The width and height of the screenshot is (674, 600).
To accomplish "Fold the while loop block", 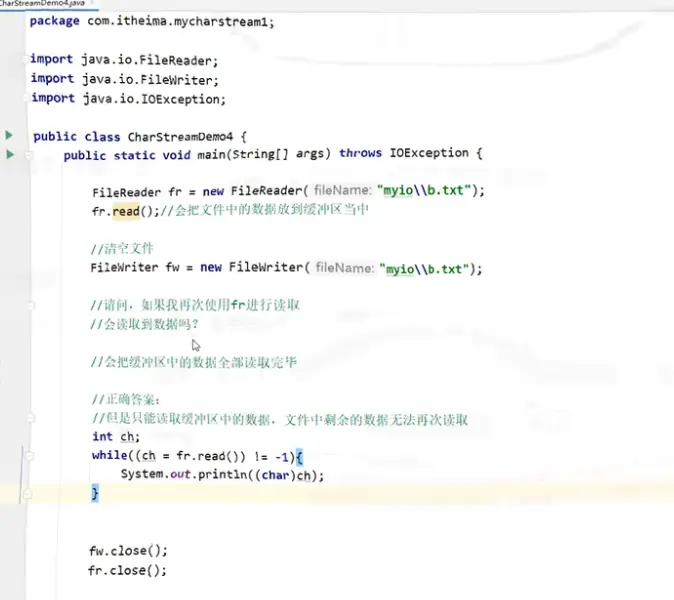I will coord(29,456).
